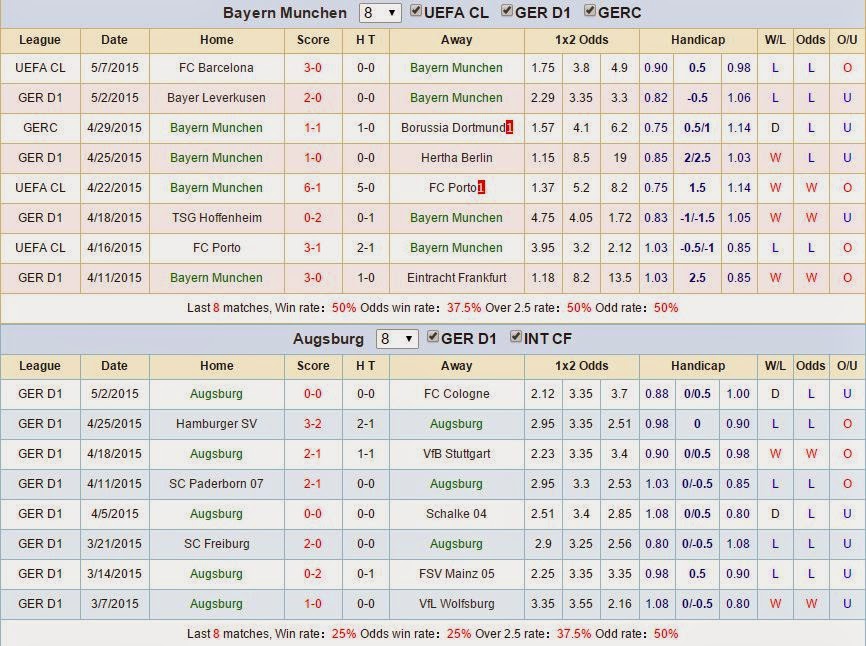Image resolution: width=866 pixels, height=646 pixels.
Task: Click the League header in Bayern table
Action: (40, 40)
